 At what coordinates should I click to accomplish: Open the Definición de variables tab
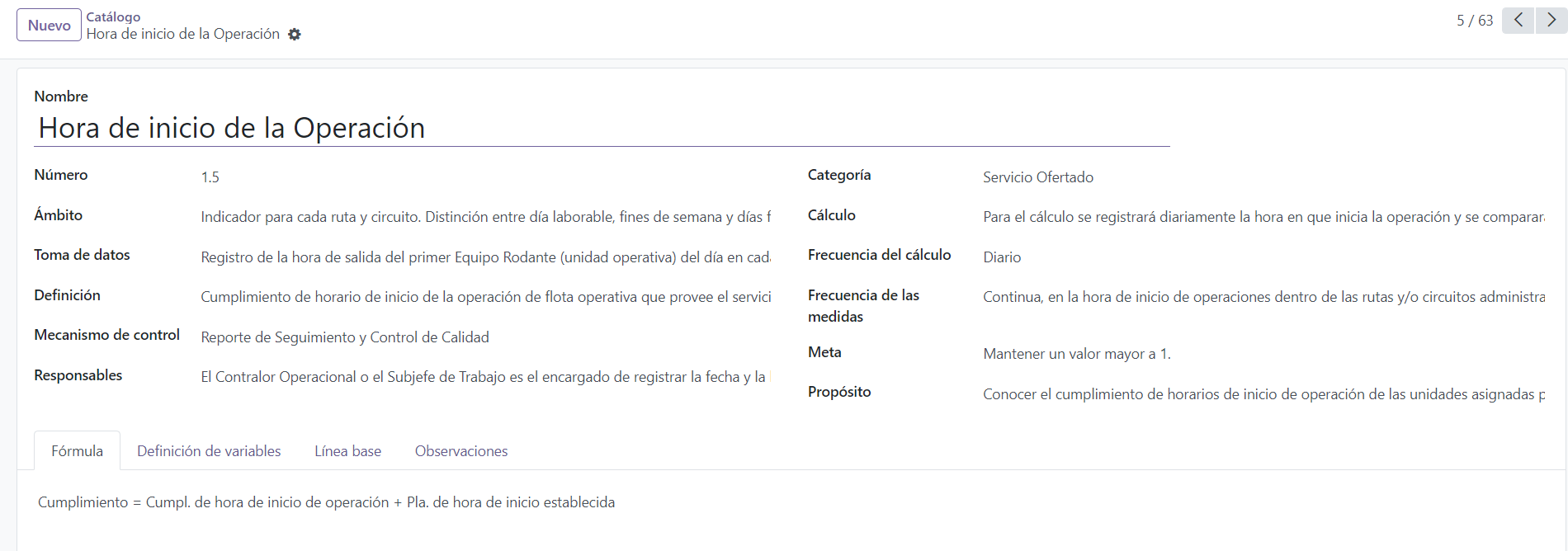[x=209, y=451]
